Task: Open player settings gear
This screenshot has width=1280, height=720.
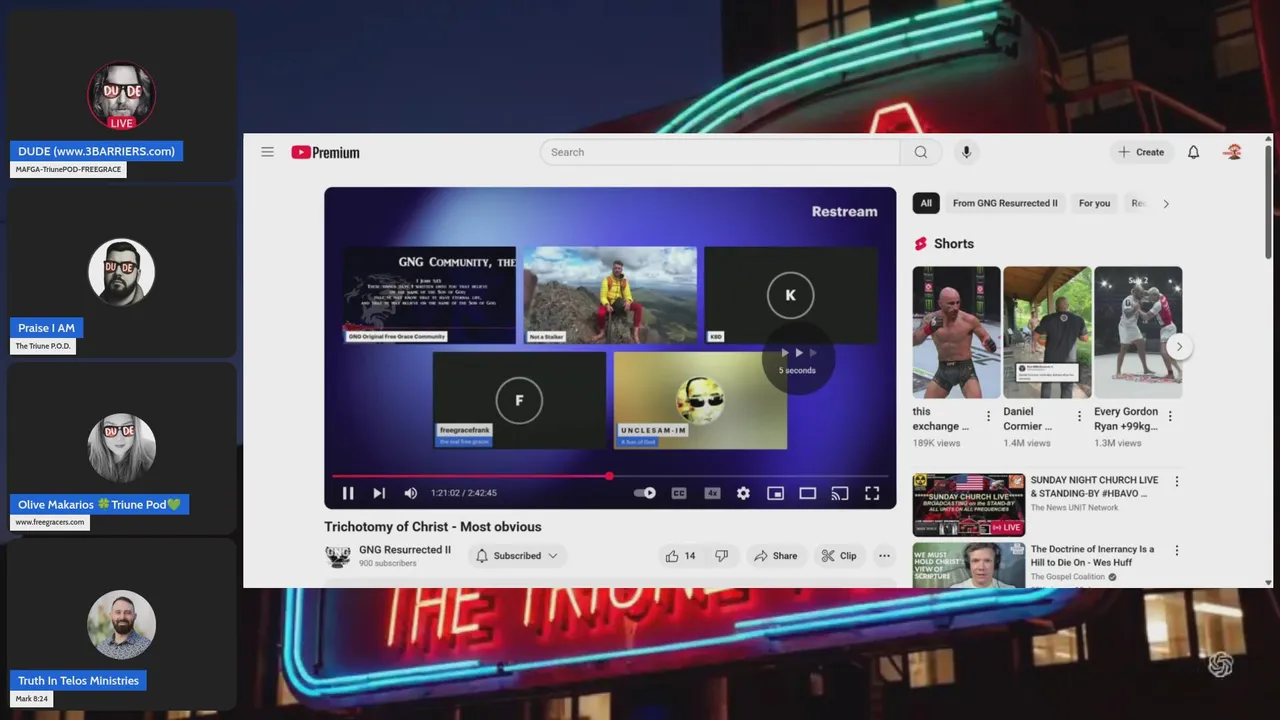Action: tap(743, 493)
